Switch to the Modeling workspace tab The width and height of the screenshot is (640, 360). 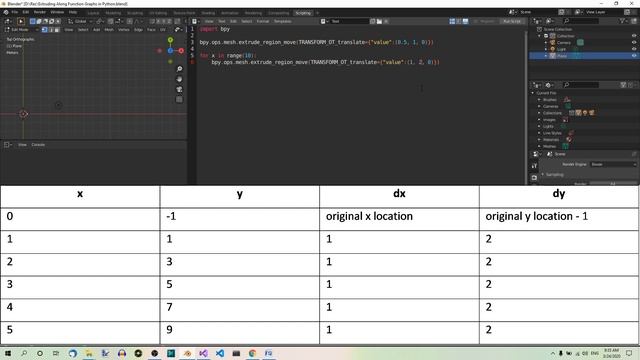click(113, 13)
